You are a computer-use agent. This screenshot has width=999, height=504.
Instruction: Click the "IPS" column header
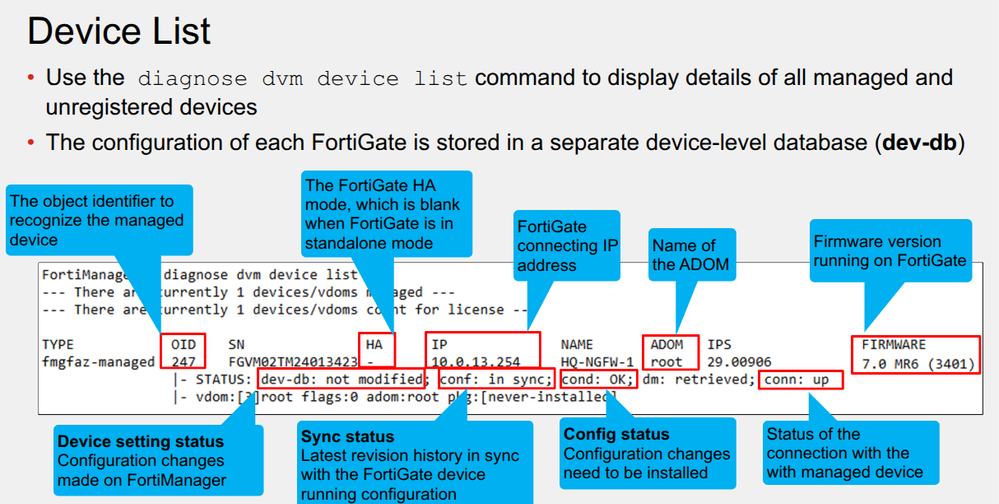click(719, 345)
